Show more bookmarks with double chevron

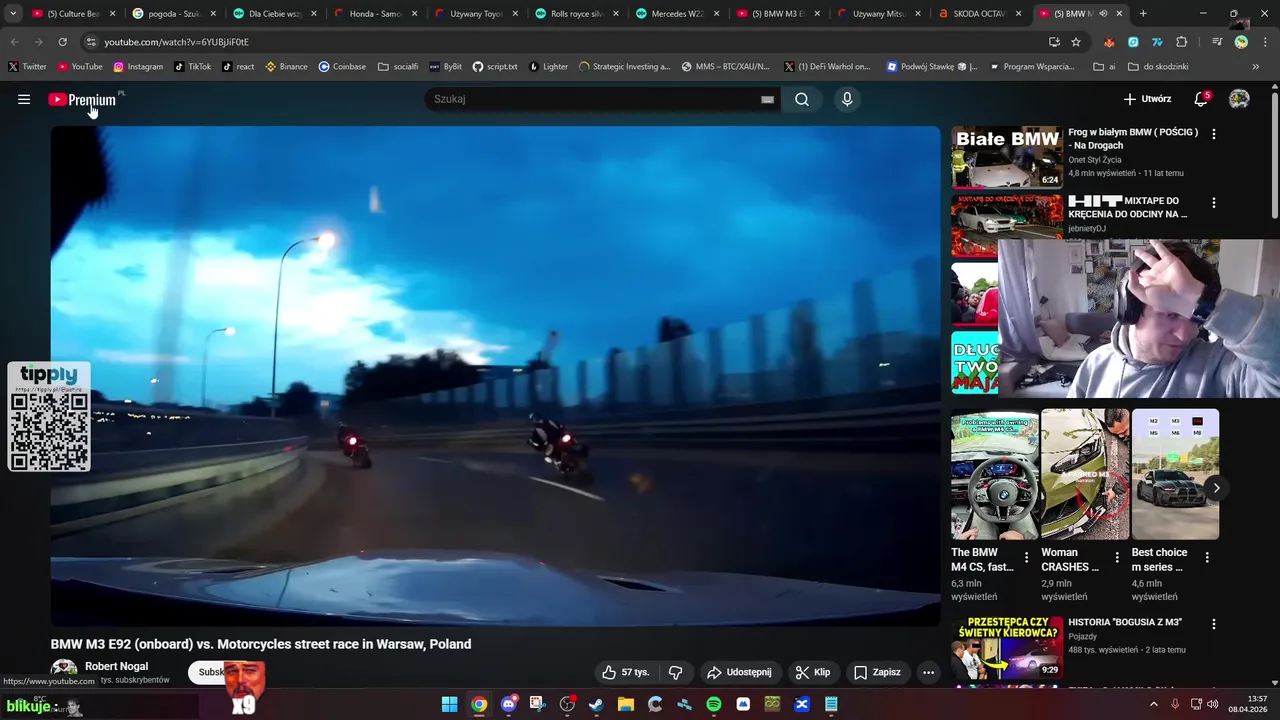1256,67
